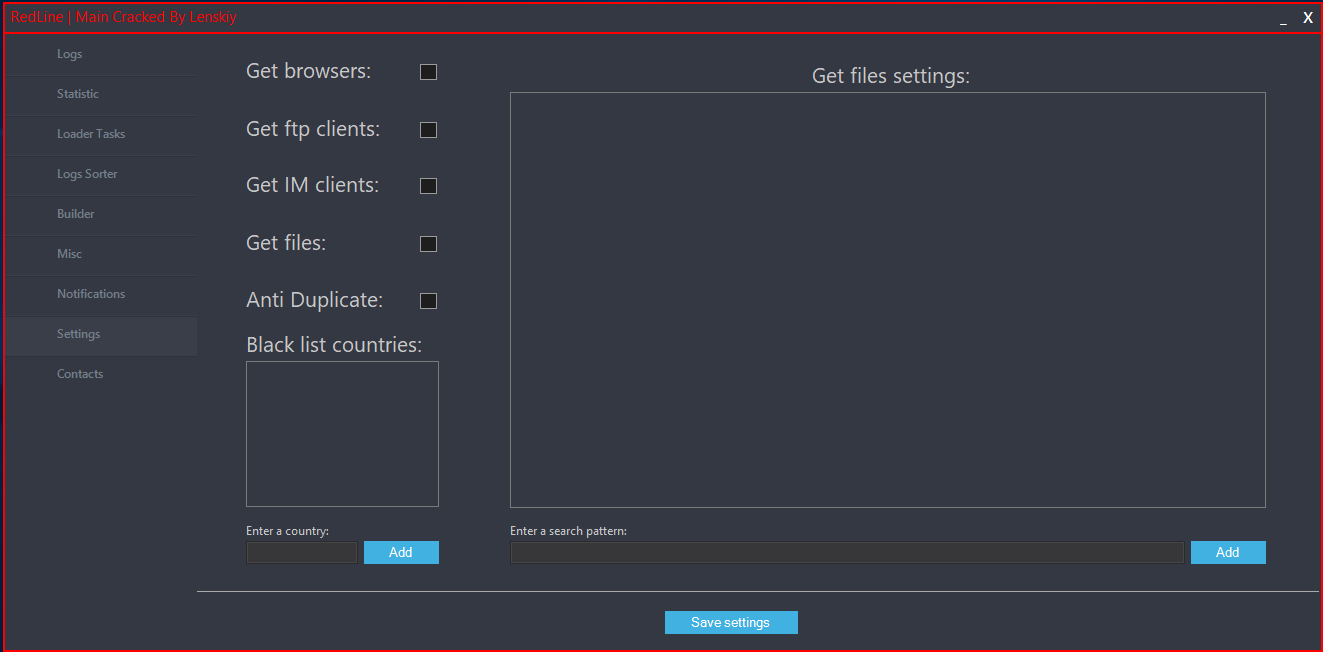Focus the Enter a country text field

(302, 553)
